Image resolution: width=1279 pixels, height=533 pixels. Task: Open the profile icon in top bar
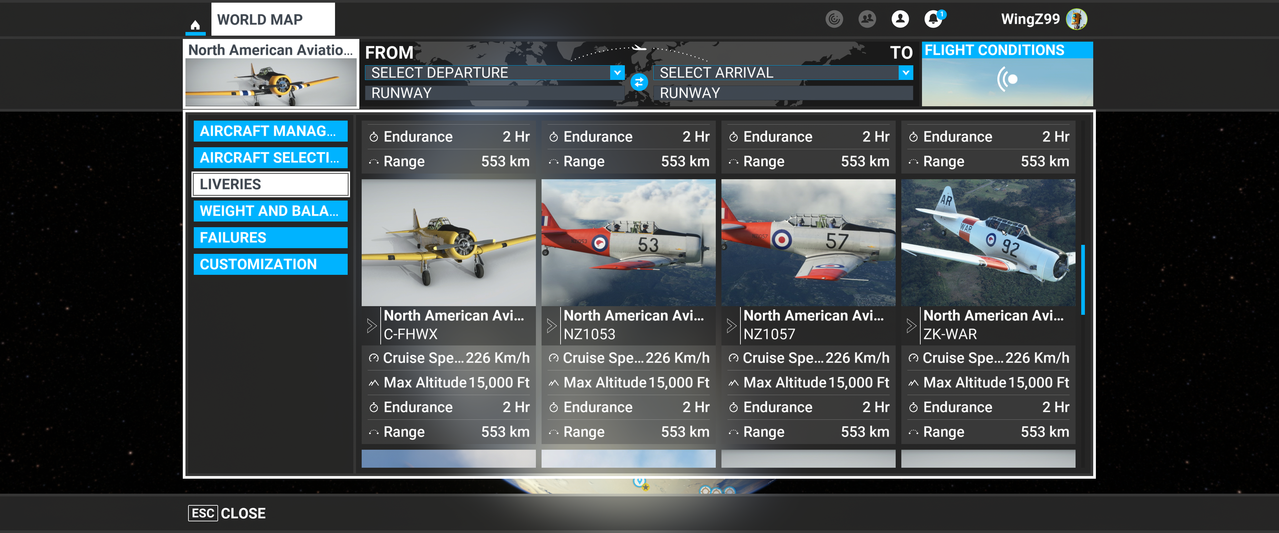point(900,19)
